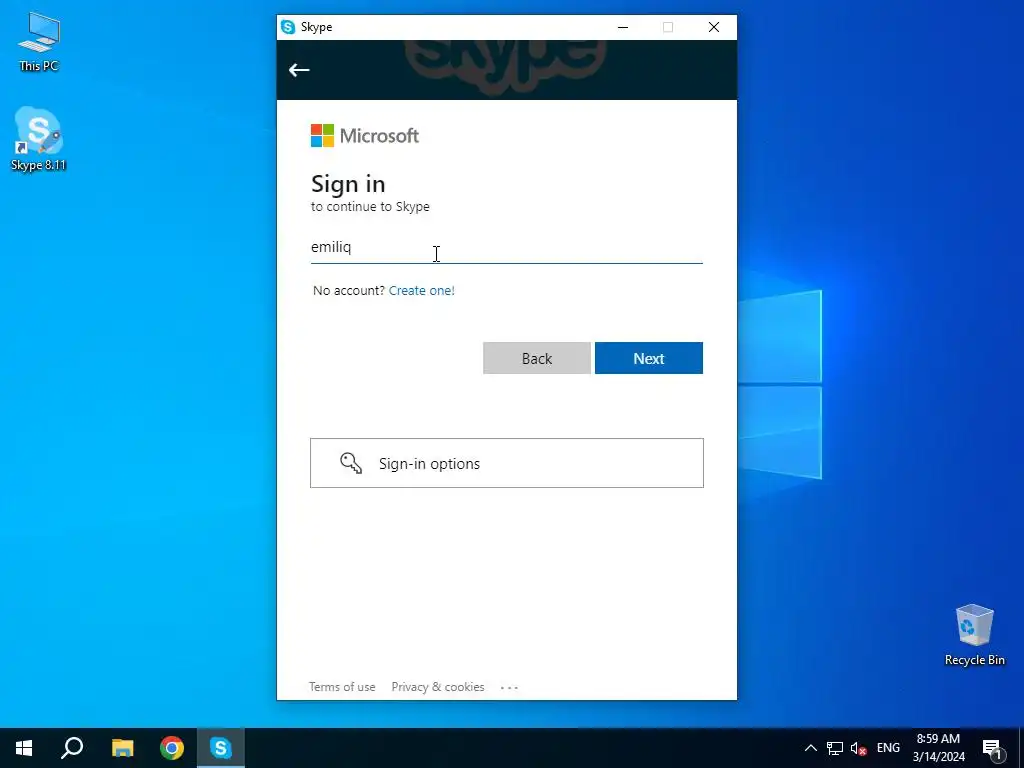Click the back arrow in Skype header
Image resolution: width=1024 pixels, height=768 pixels.
[x=299, y=70]
